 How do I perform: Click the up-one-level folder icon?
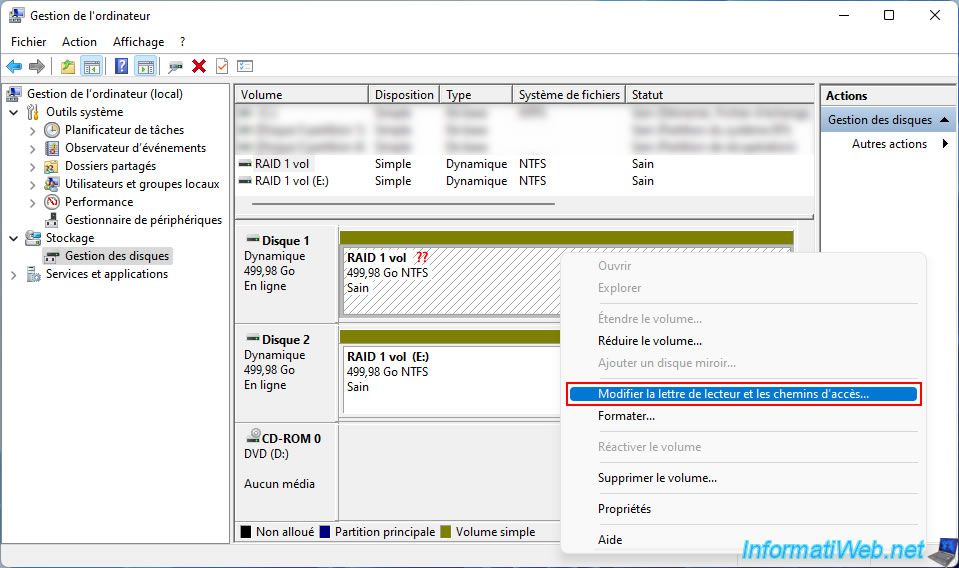67,66
